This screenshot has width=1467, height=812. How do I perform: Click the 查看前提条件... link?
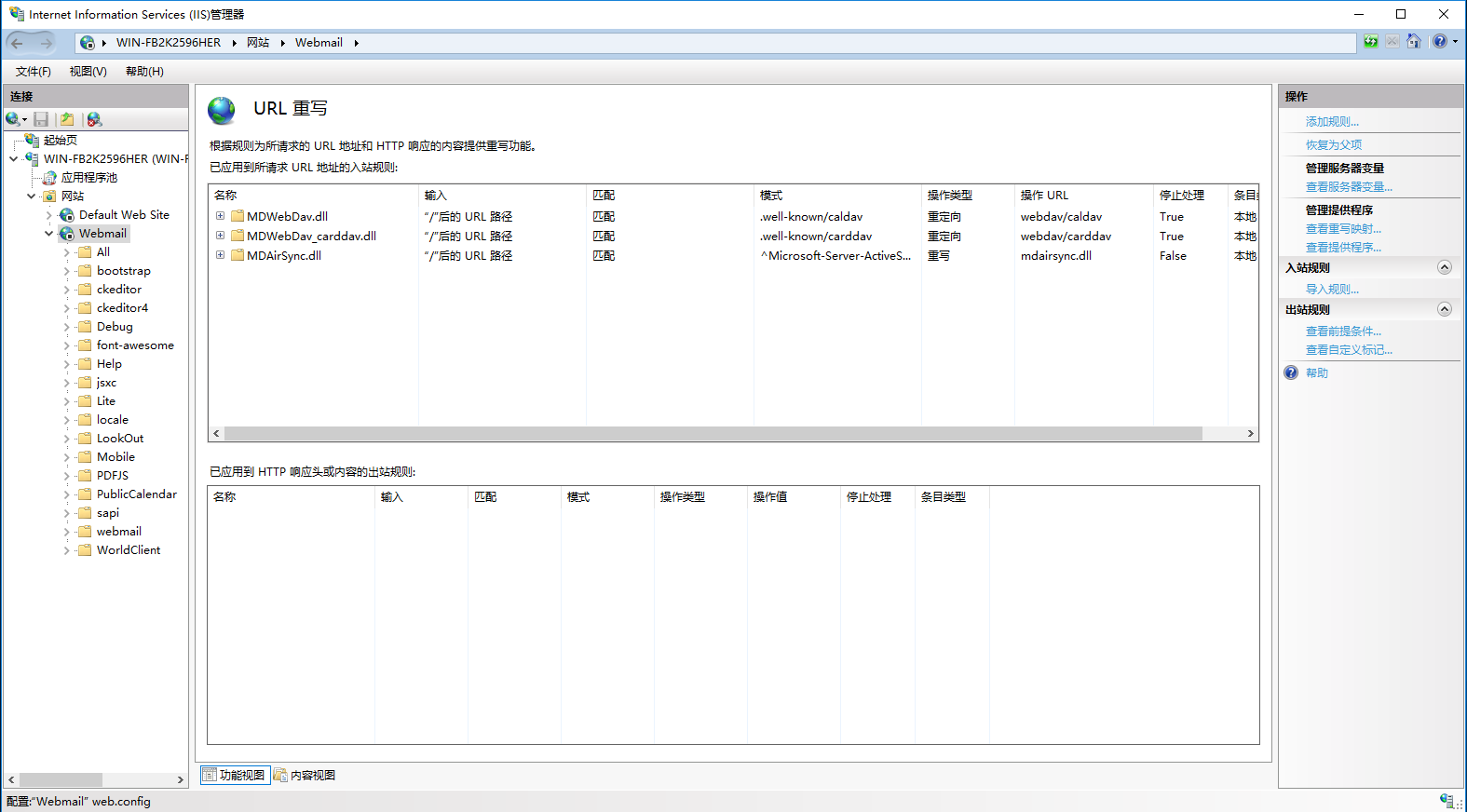(x=1343, y=332)
